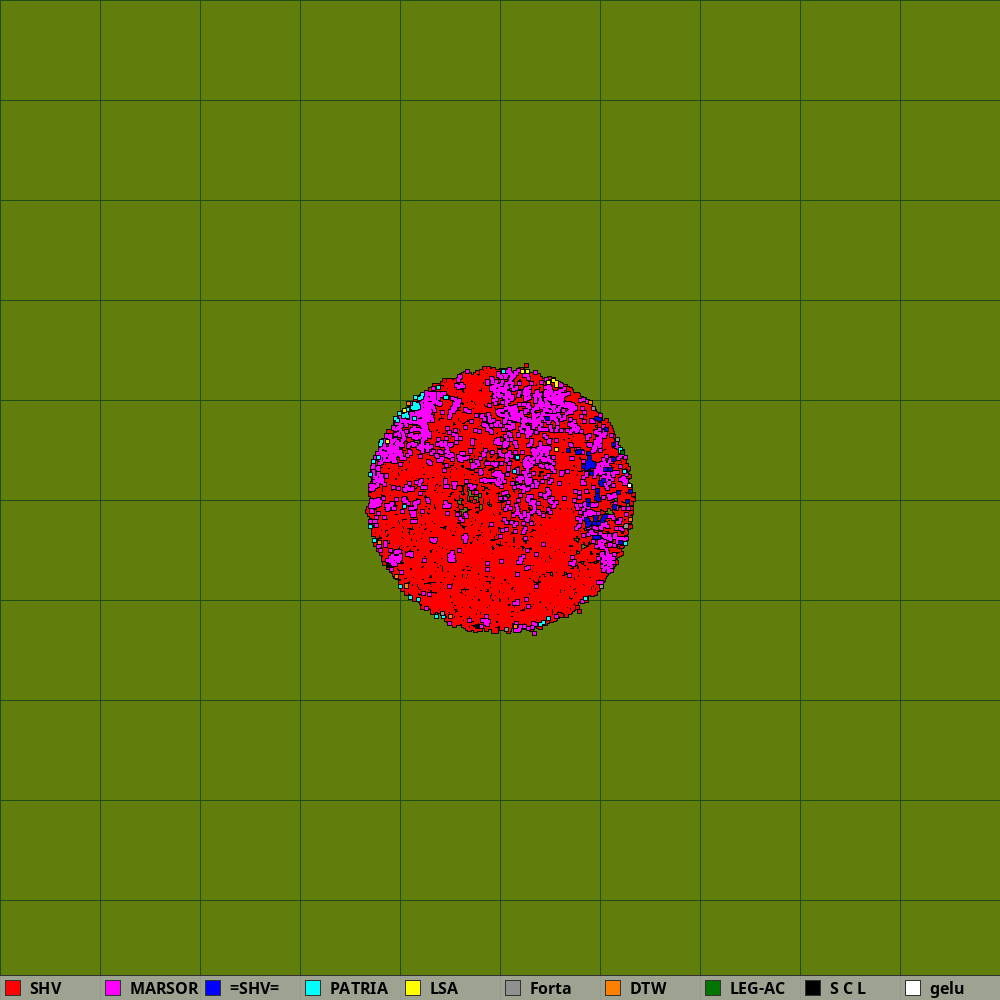This screenshot has width=1000, height=1000.
Task: Click the yellow LSA legend swatch
Action: pyautogui.click(x=413, y=988)
